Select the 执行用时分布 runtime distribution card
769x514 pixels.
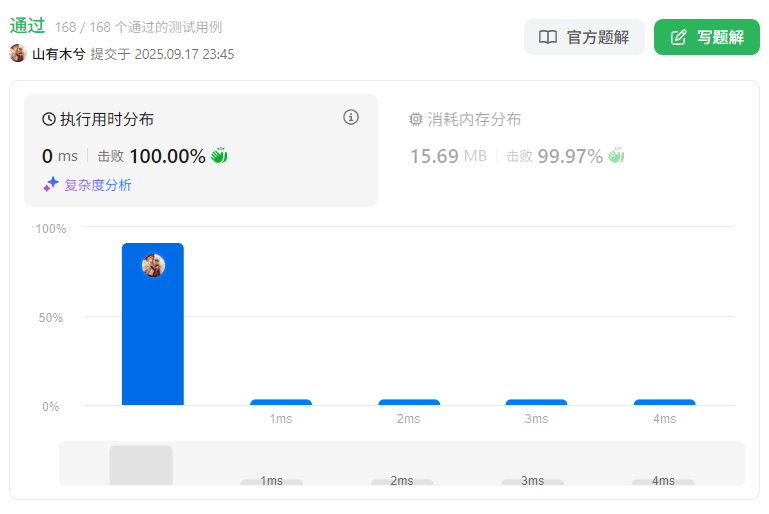201,151
